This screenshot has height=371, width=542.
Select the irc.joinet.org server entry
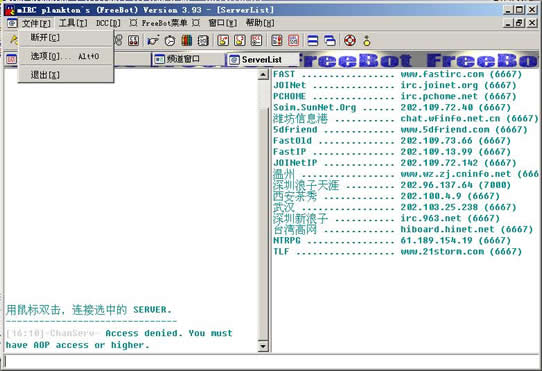(394, 85)
